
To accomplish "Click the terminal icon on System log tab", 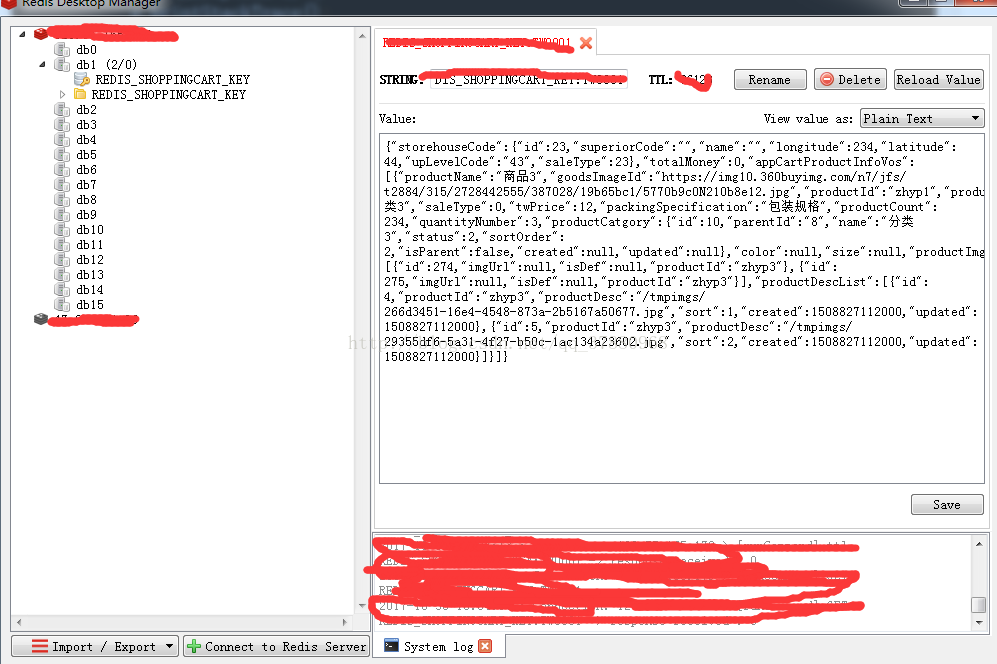I will point(392,646).
